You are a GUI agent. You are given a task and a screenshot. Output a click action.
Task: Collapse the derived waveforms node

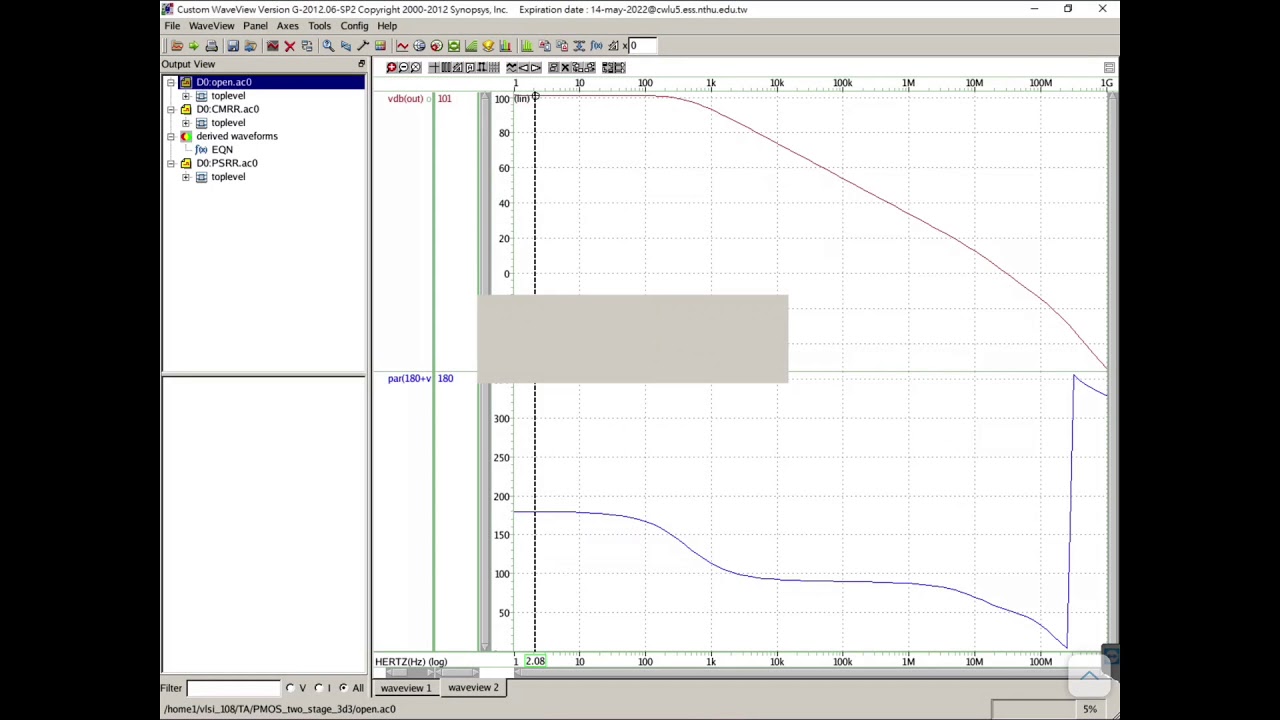point(171,136)
